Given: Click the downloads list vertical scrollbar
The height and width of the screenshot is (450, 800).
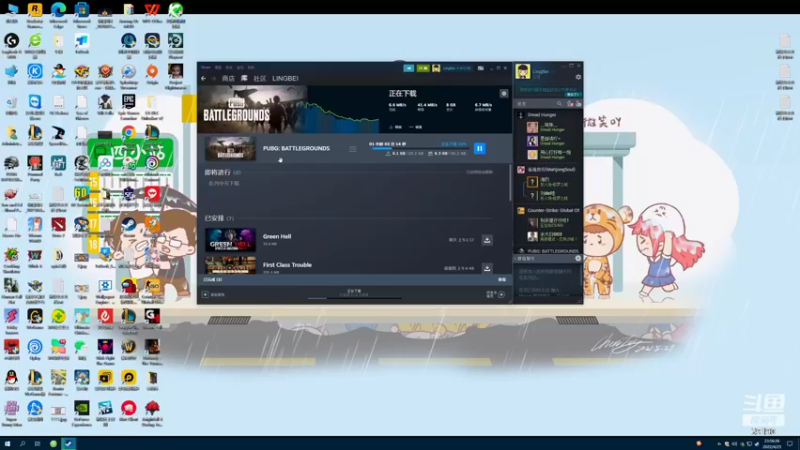Looking at the screenshot, I should pos(509,183).
